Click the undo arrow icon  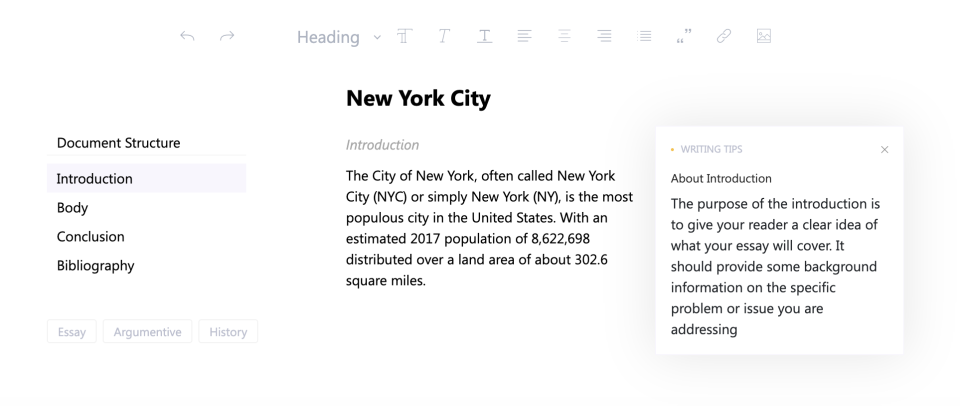click(x=187, y=36)
